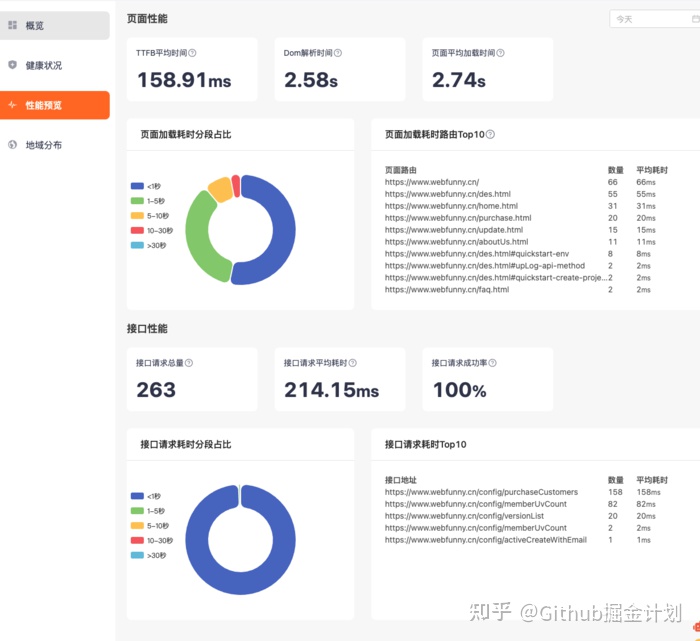700x641 pixels.
Task: Click 数量 header in 接口请求耗时Top10 table
Action: point(616,480)
